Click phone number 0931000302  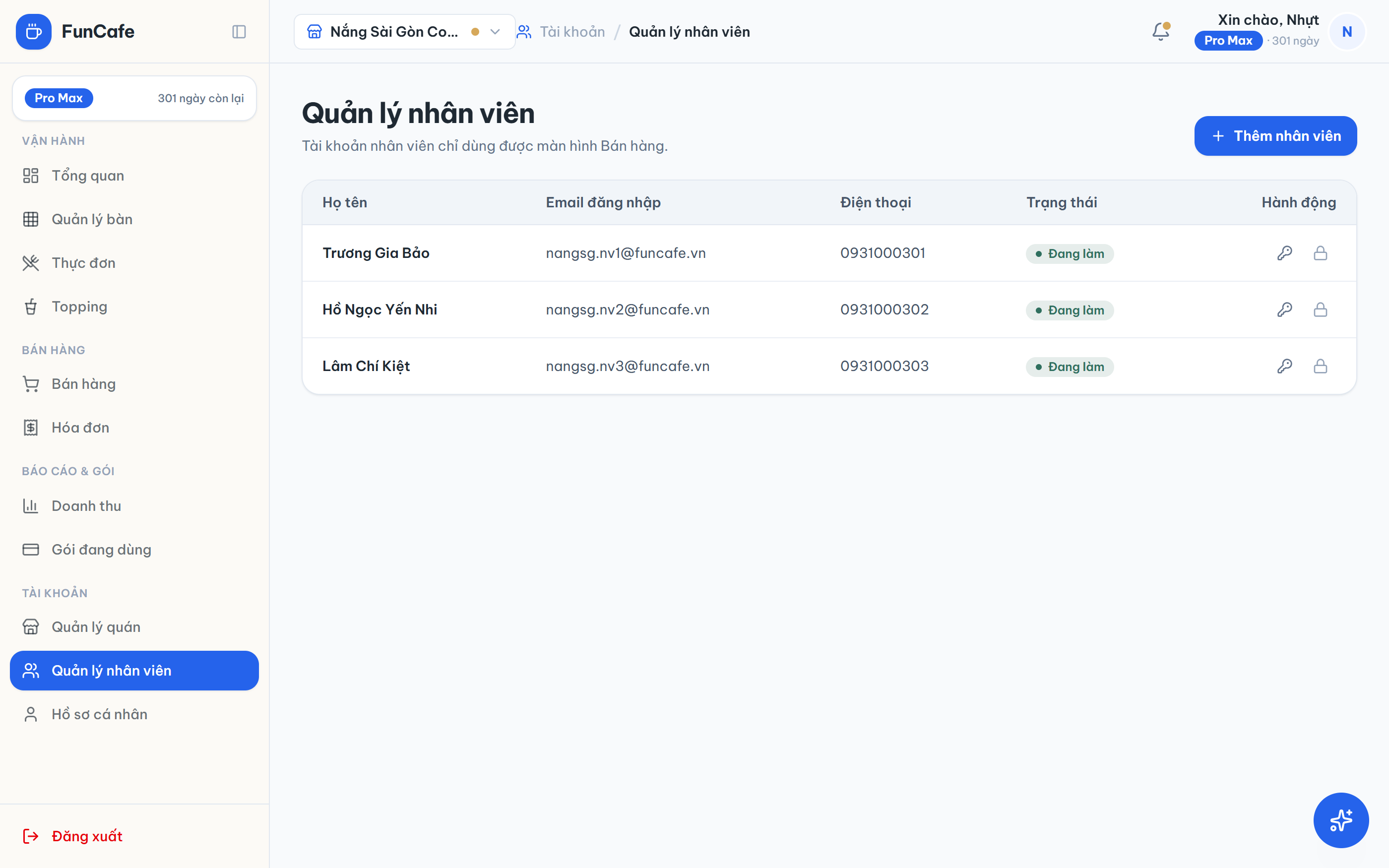point(884,310)
